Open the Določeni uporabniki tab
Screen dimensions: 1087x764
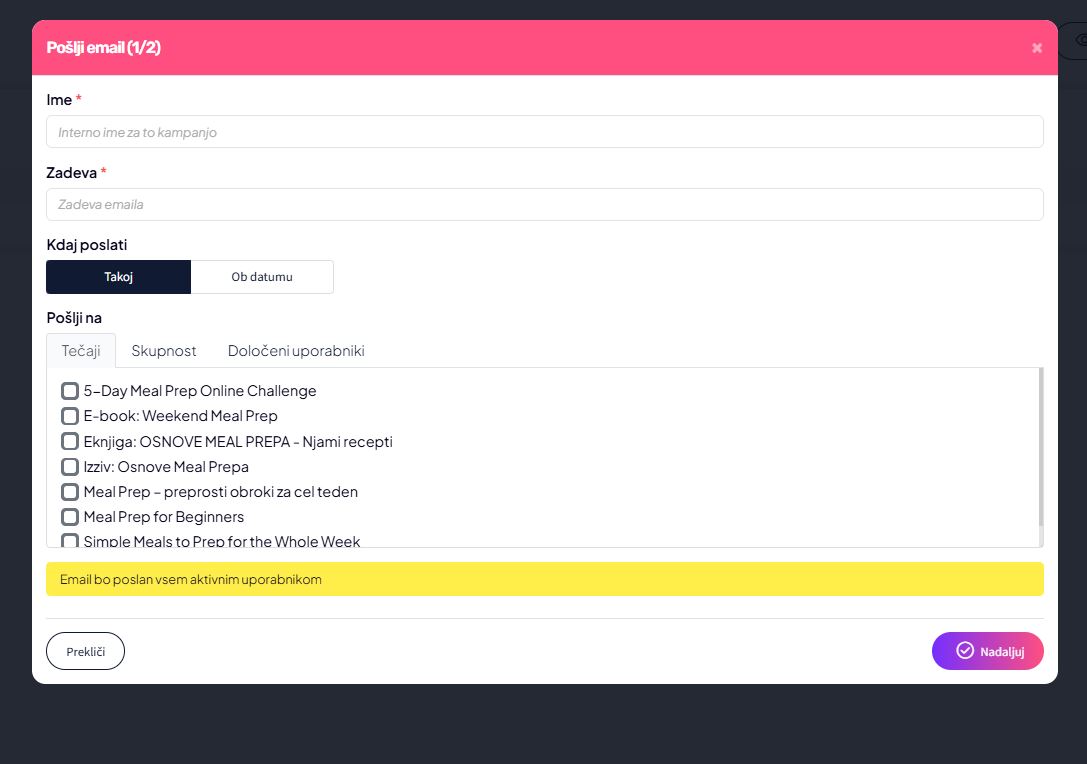tap(296, 351)
